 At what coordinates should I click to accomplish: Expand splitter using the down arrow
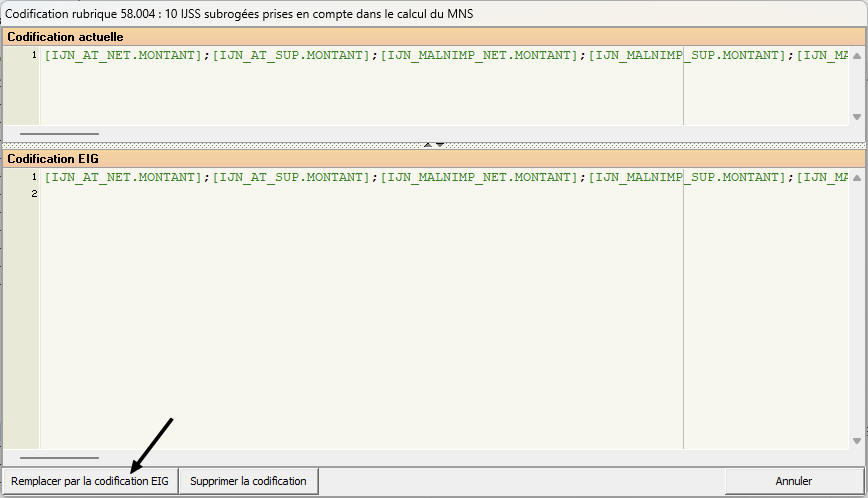coord(440,144)
